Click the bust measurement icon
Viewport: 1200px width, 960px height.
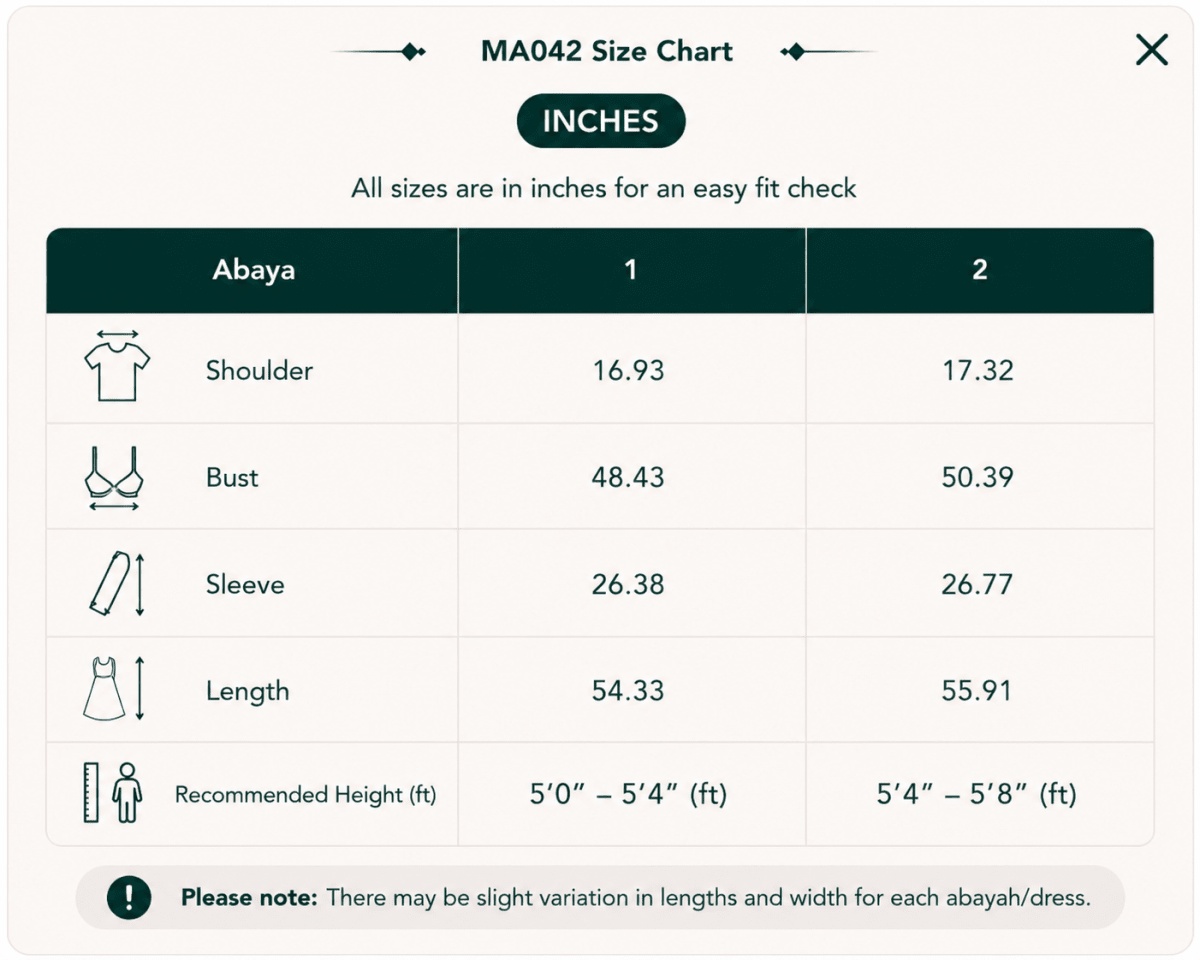pyautogui.click(x=114, y=478)
